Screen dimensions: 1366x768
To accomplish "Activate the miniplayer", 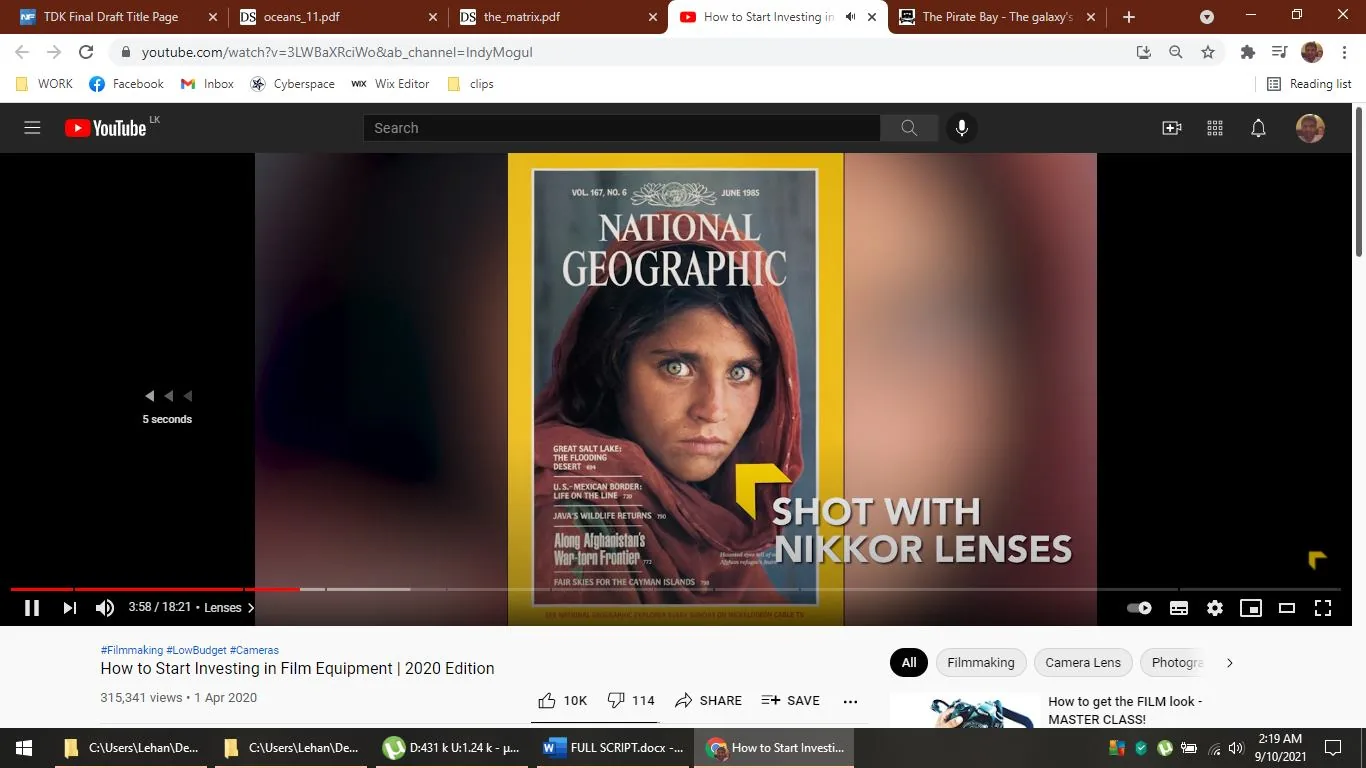I will point(1251,608).
